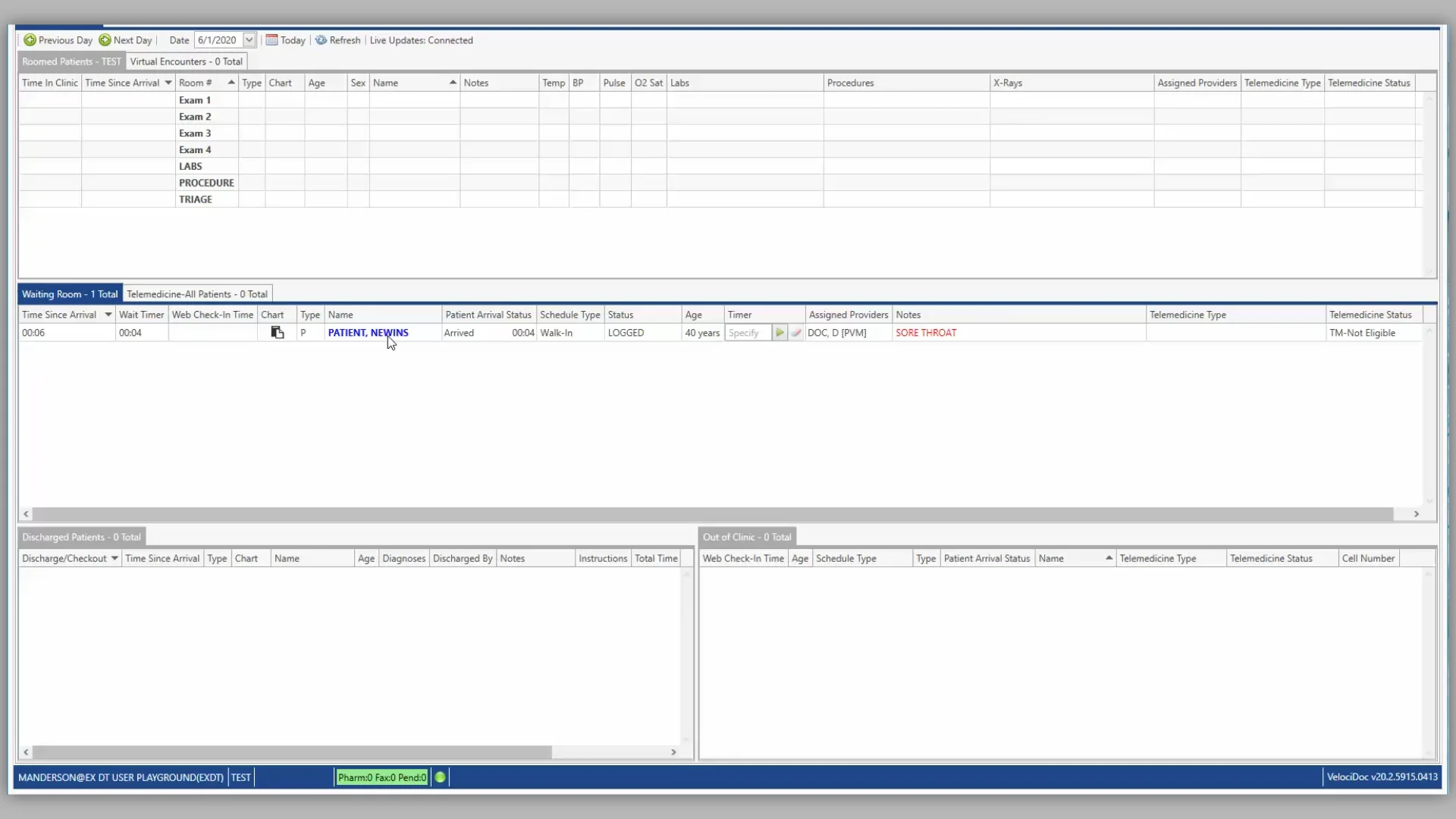
Task: Open the chart icon for patient NEWINS
Action: click(276, 332)
